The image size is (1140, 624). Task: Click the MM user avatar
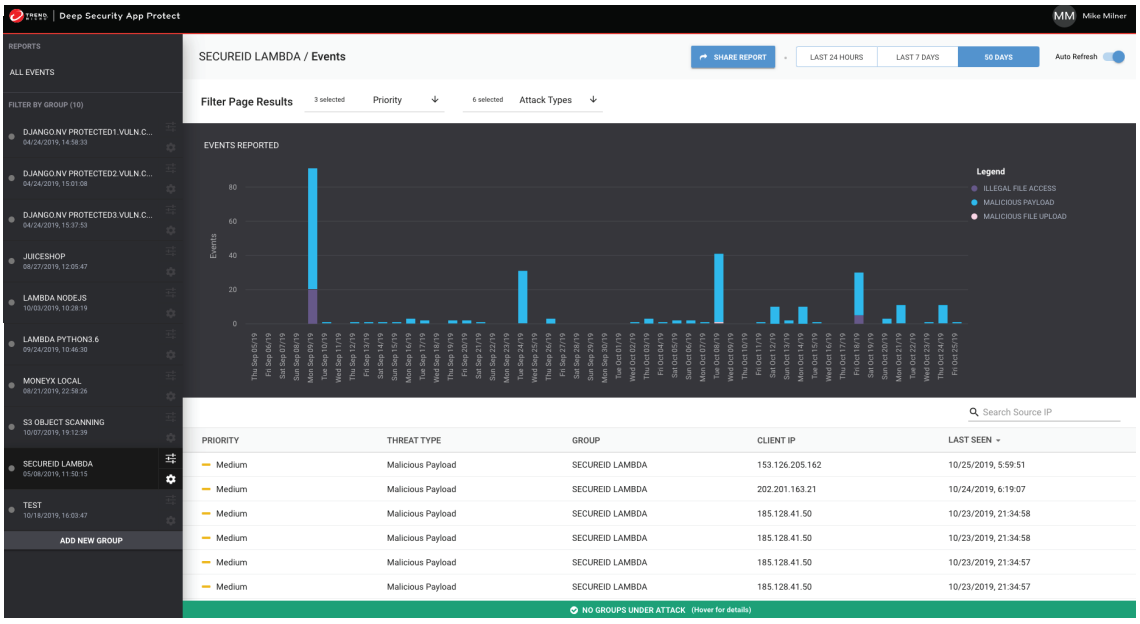pos(1064,16)
